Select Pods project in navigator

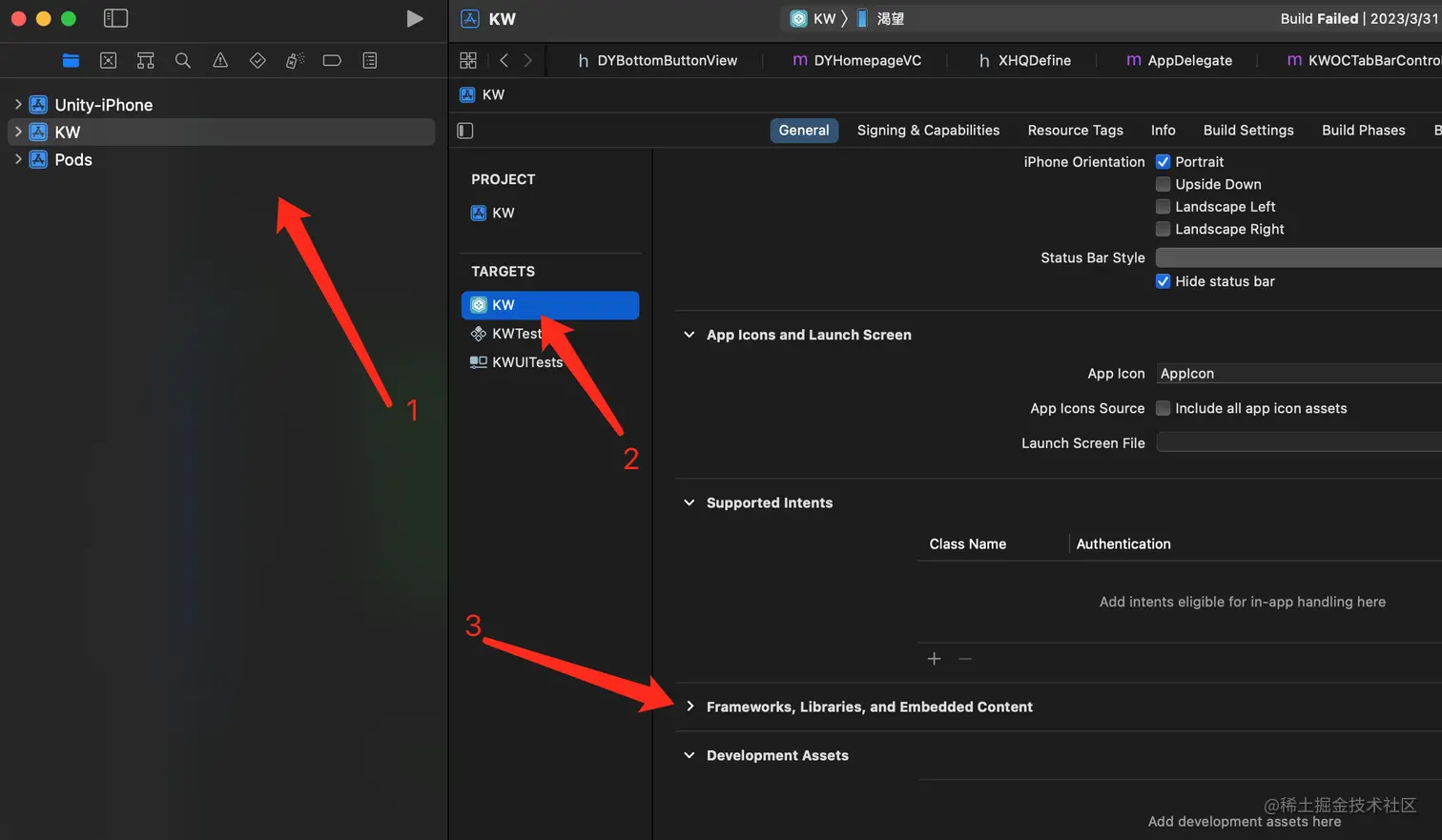(72, 159)
